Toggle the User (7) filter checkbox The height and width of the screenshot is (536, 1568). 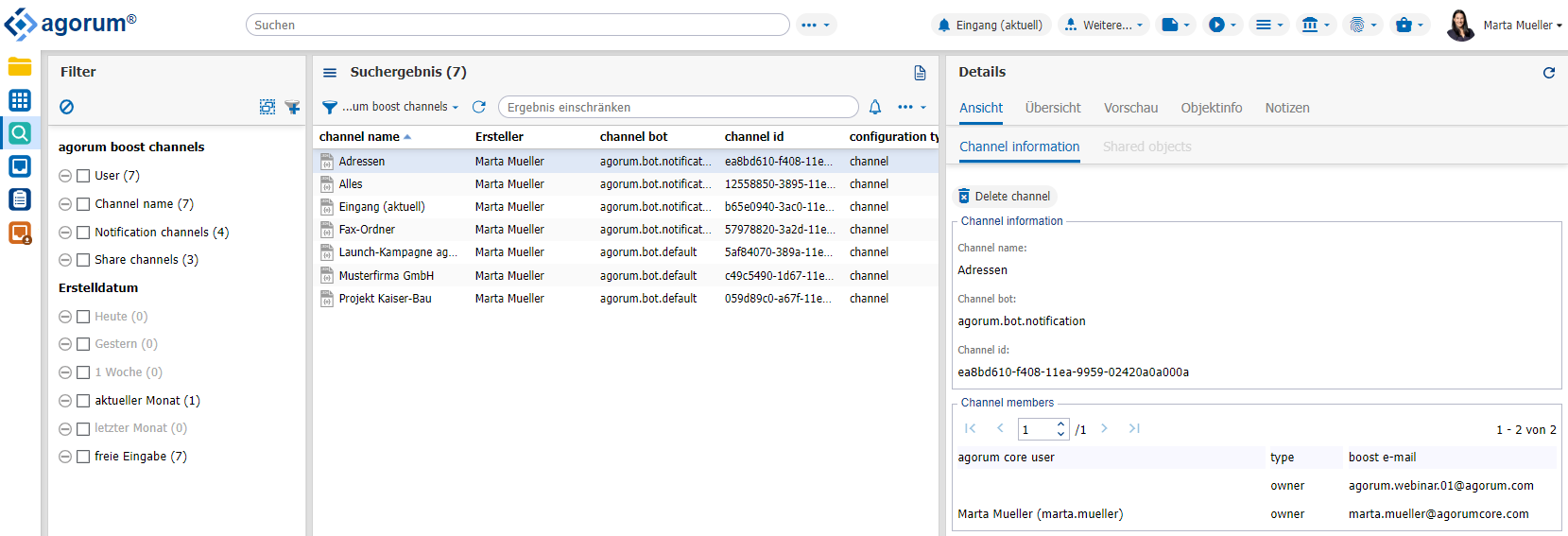(x=83, y=176)
